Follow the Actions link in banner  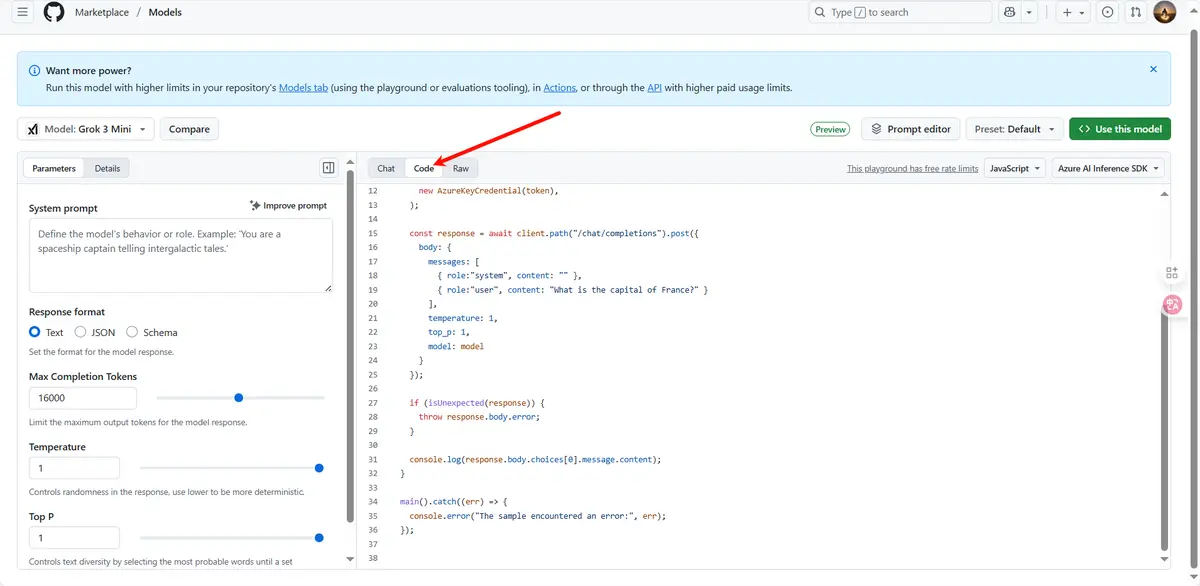click(x=559, y=88)
